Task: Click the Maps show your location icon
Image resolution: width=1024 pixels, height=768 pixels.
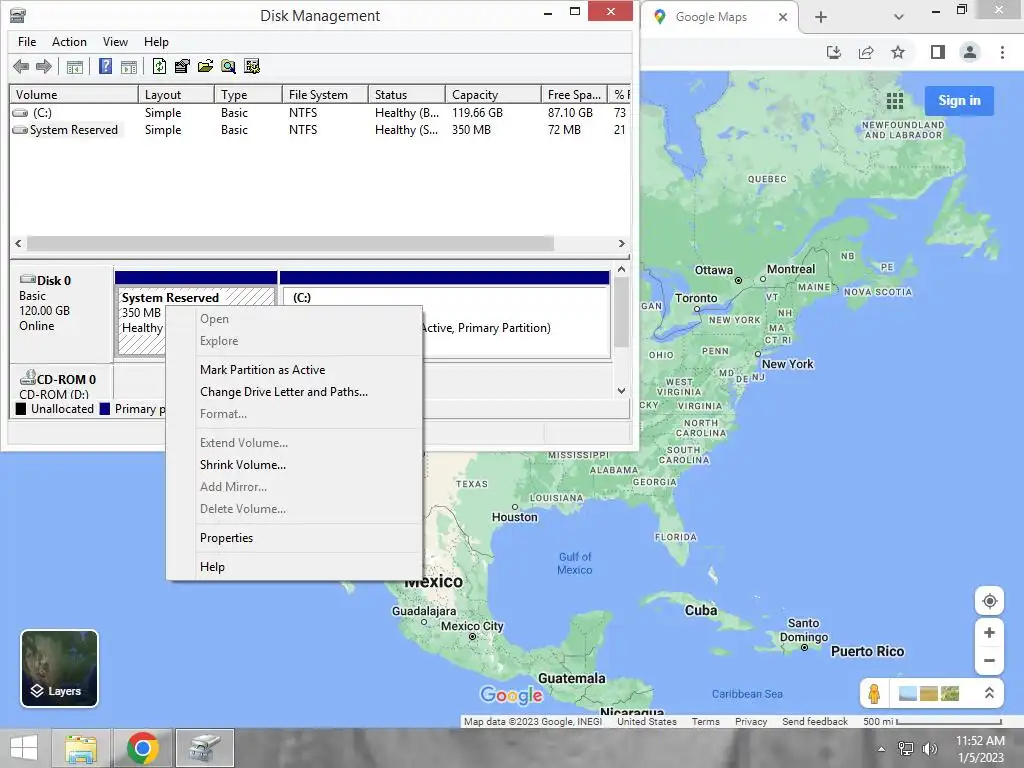Action: 989,601
